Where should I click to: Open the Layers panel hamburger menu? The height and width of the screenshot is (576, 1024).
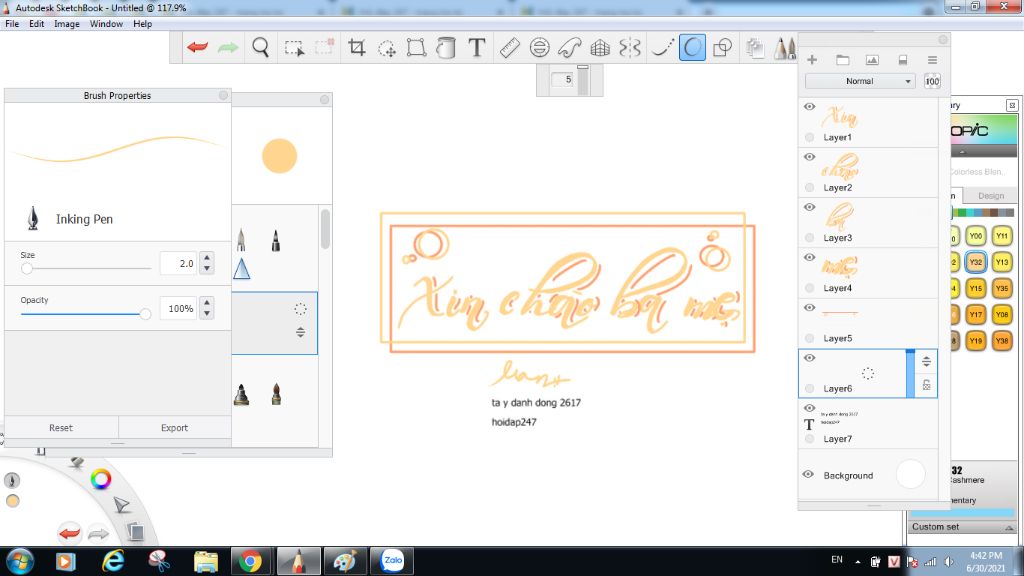pos(932,60)
